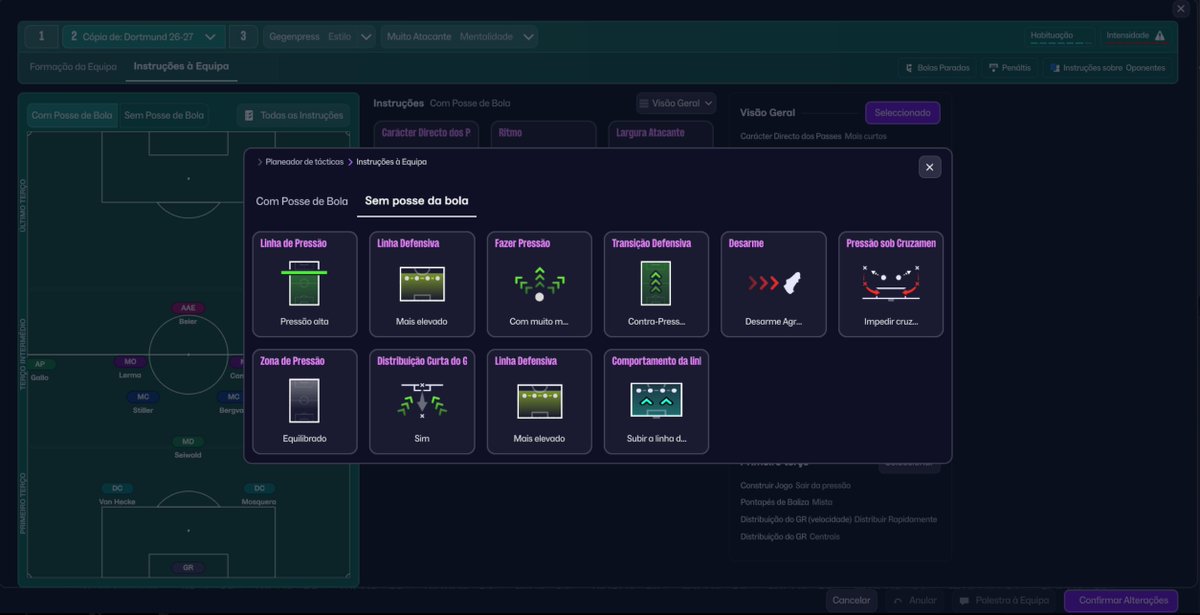Screen dimensions: 1200x615
Task: Open the Comportamento da linha card
Action: 656,401
